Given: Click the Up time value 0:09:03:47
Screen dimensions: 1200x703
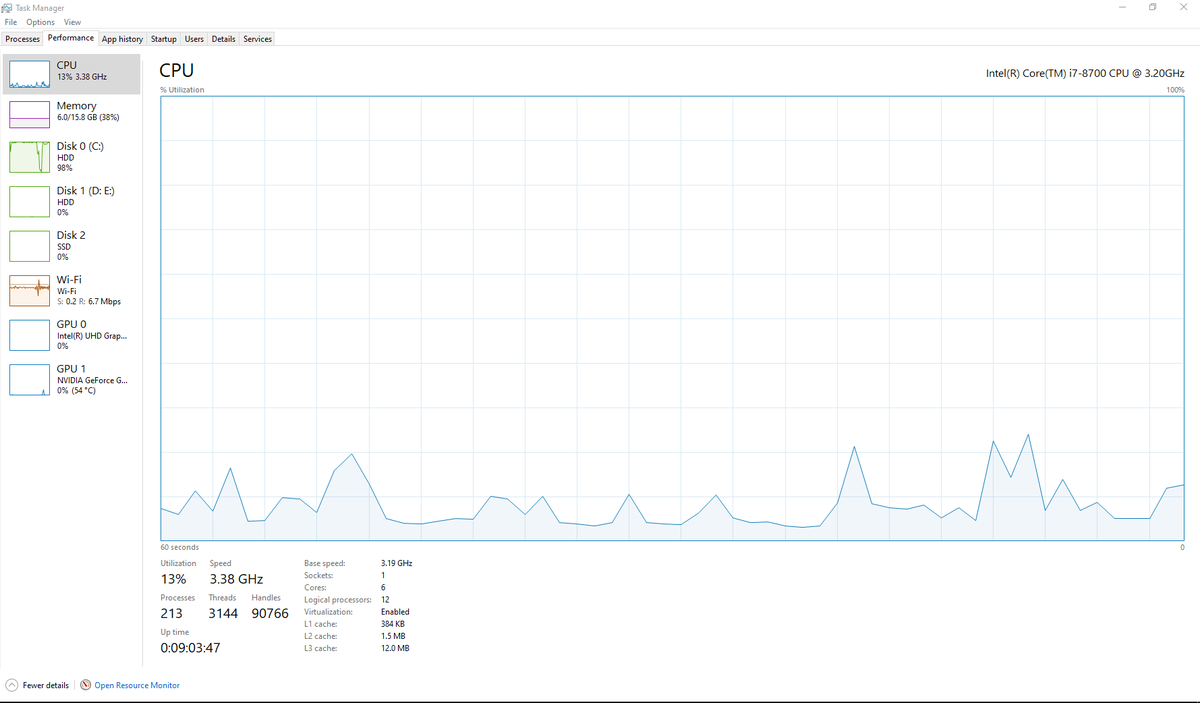Looking at the screenshot, I should tap(190, 648).
